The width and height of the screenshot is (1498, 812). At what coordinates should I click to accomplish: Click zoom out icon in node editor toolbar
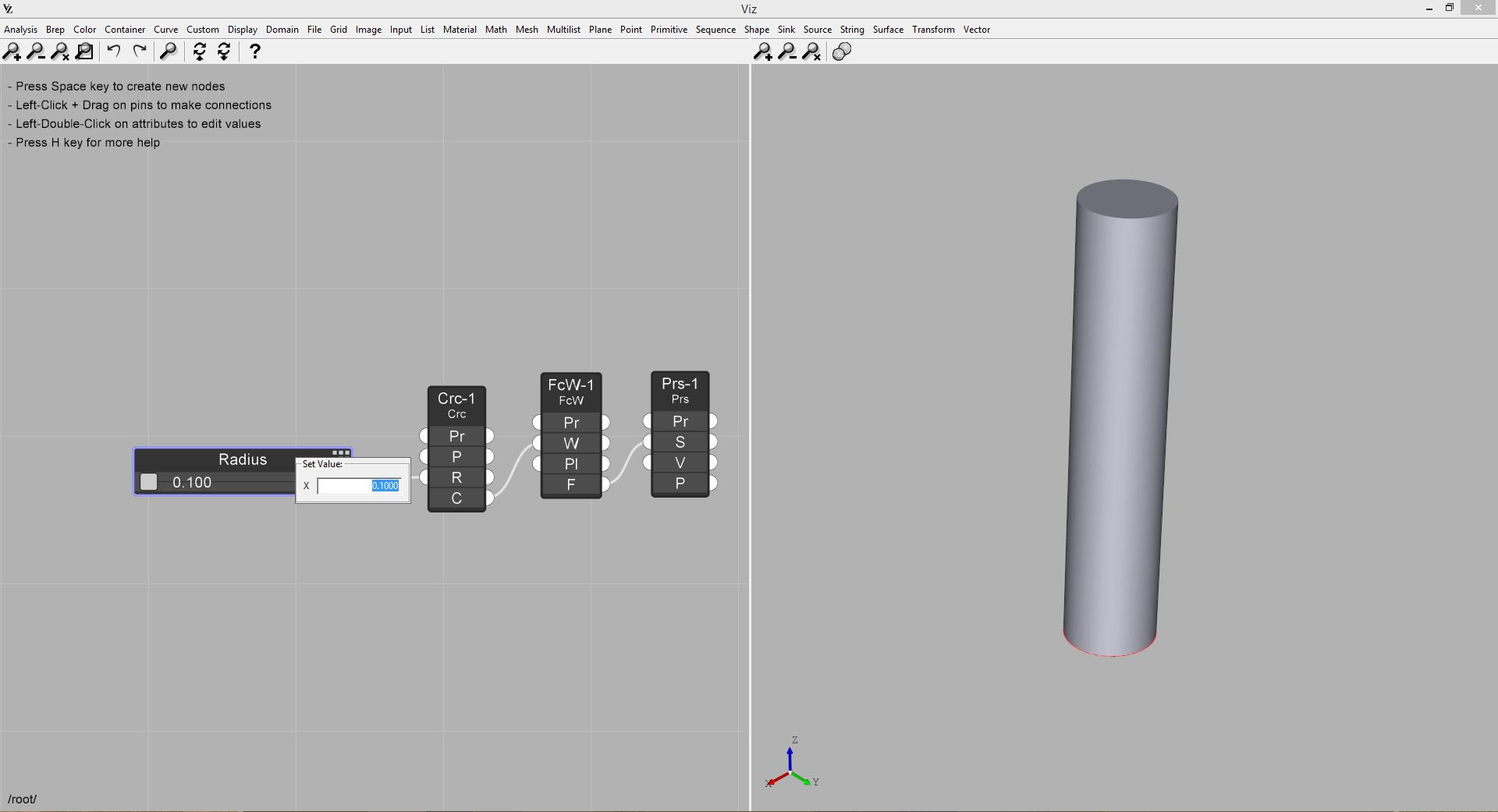(x=36, y=51)
